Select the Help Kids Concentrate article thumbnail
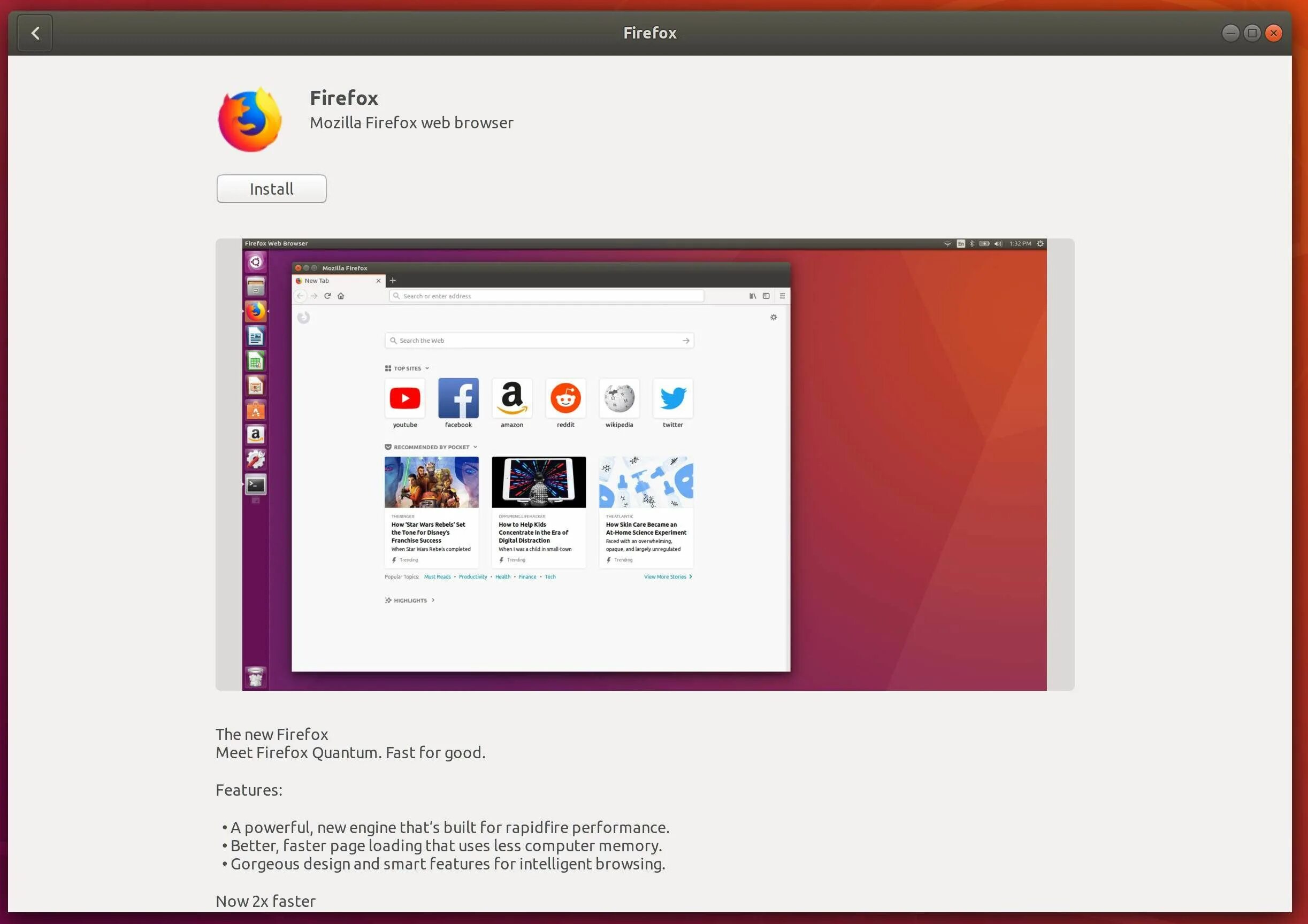The width and height of the screenshot is (1308, 924). pos(539,482)
